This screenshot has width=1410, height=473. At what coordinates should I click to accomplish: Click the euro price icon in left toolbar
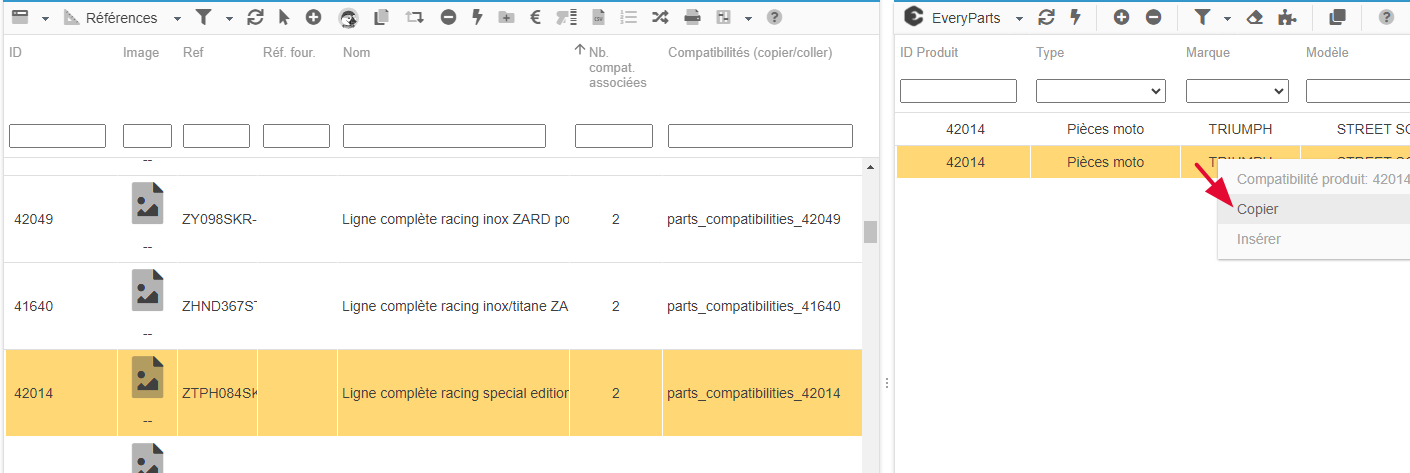(535, 18)
